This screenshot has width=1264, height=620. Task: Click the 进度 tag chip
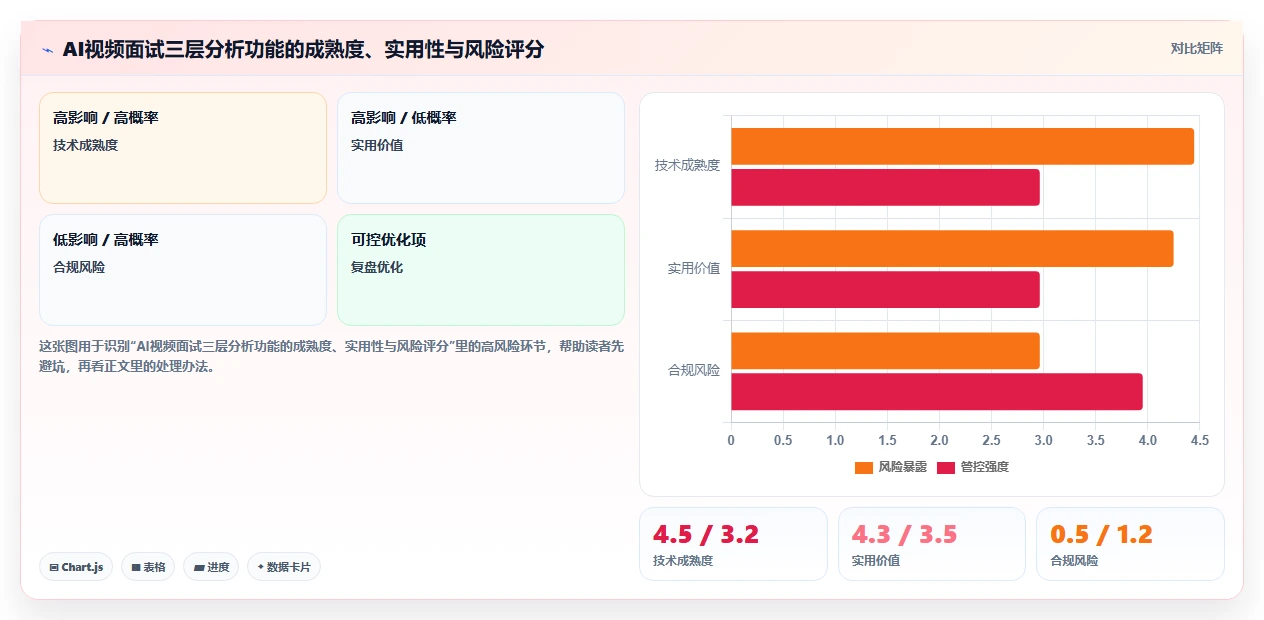(211, 567)
